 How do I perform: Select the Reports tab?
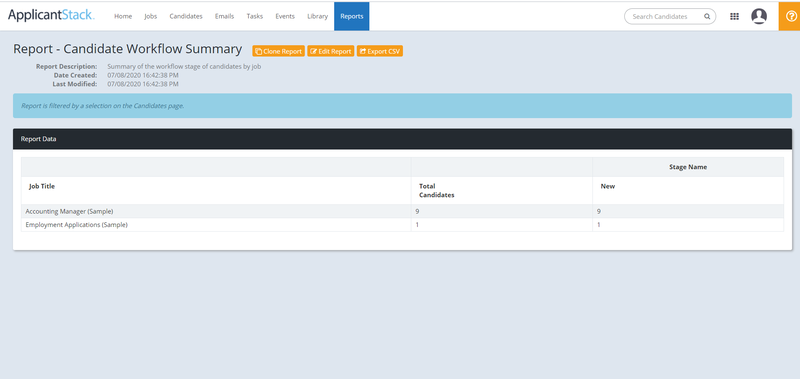tap(352, 16)
